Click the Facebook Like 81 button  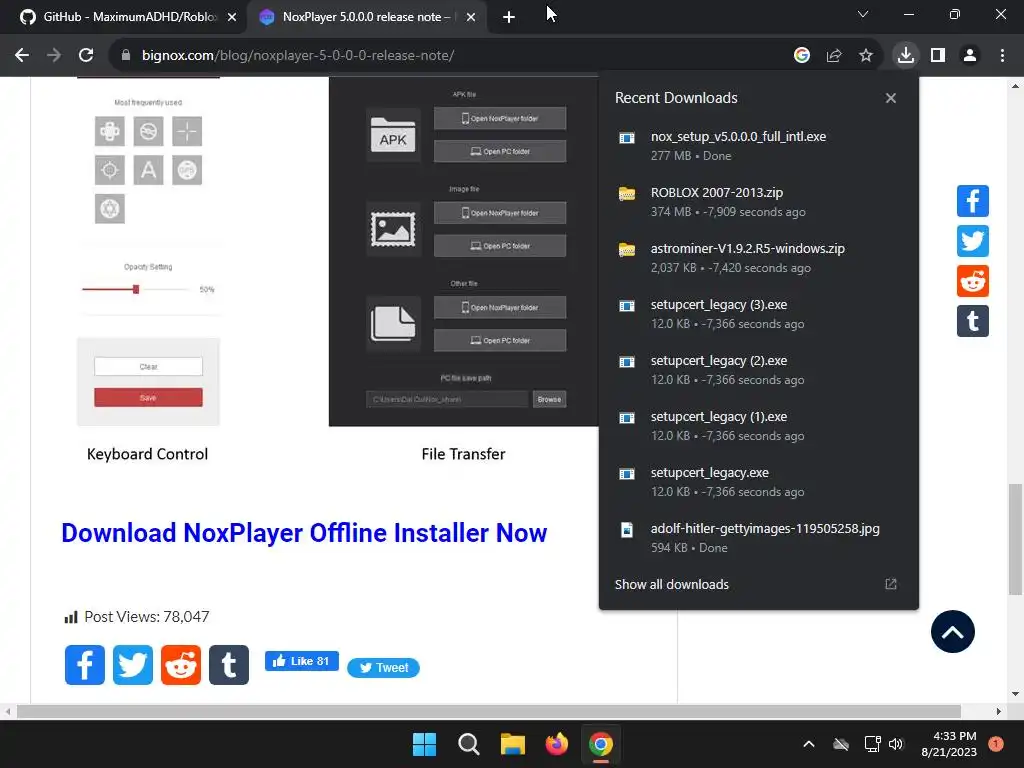[301, 661]
